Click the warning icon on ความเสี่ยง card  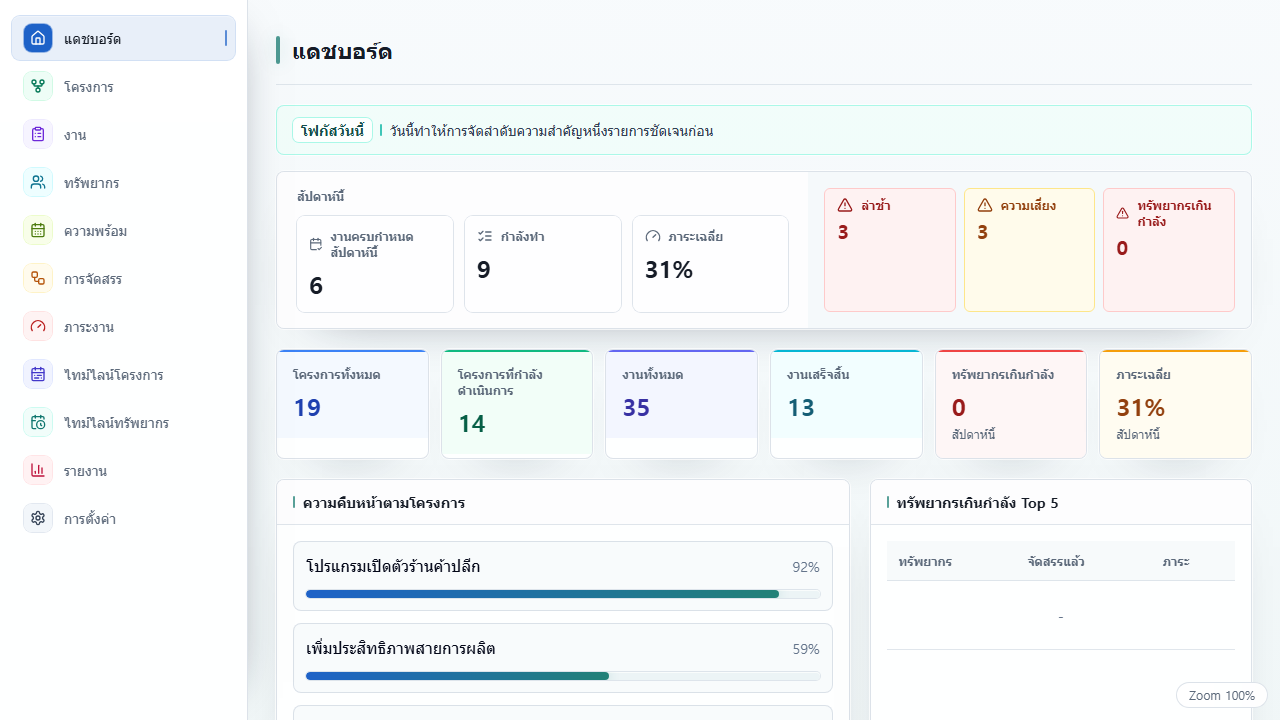pyautogui.click(x=985, y=205)
